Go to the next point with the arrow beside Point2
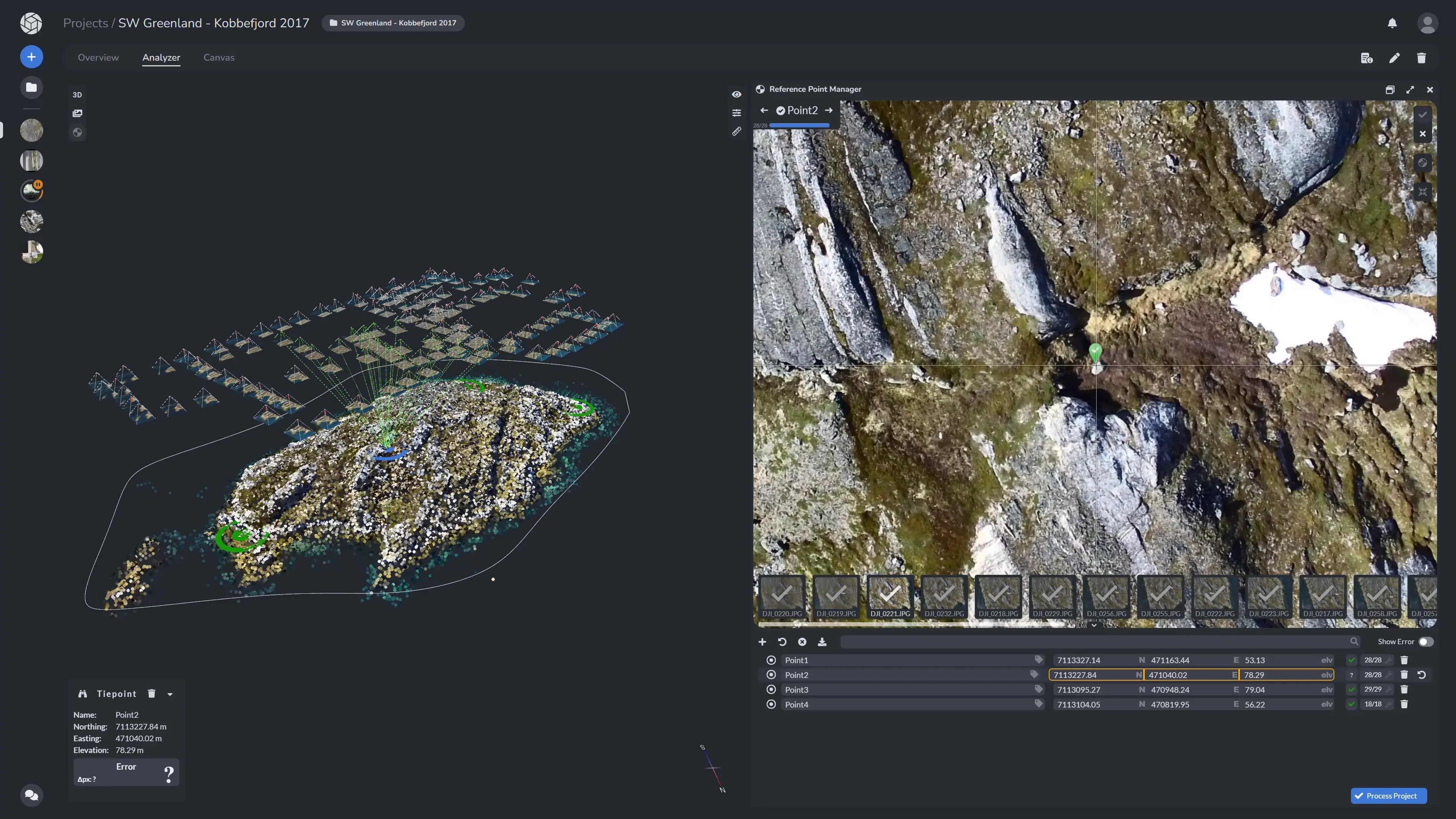This screenshot has height=819, width=1456. 828,110
